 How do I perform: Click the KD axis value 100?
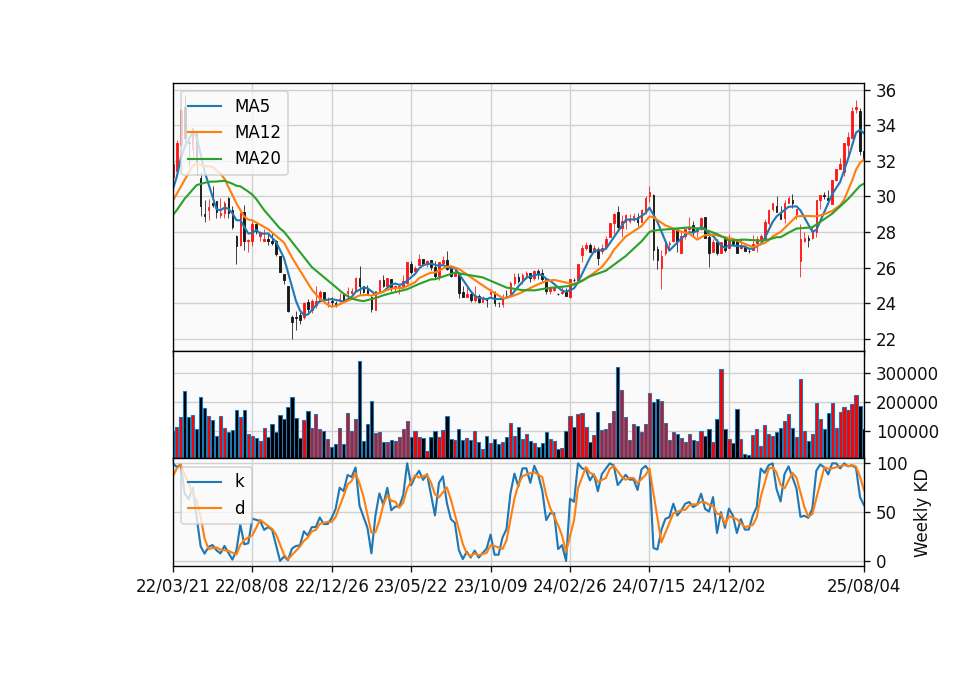[x=891, y=464]
